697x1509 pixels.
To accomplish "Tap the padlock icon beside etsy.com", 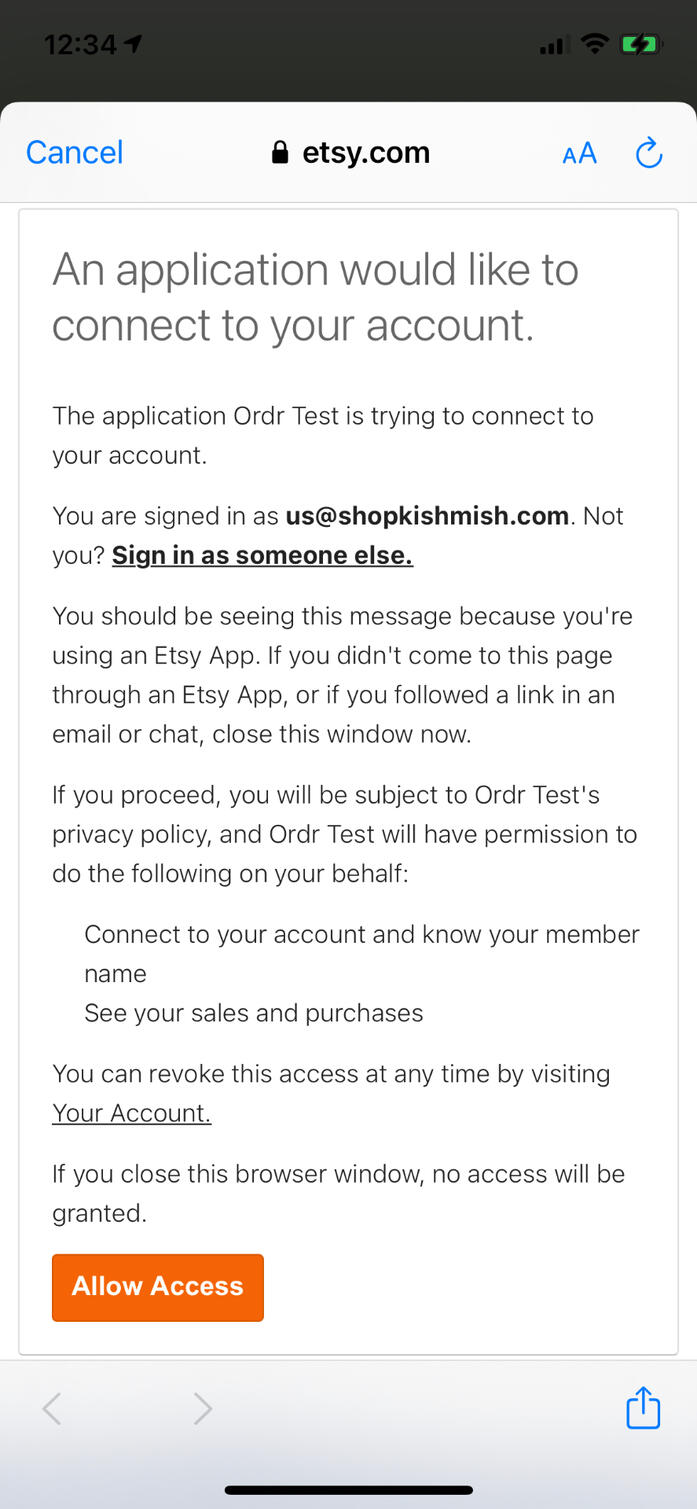I will coord(280,152).
